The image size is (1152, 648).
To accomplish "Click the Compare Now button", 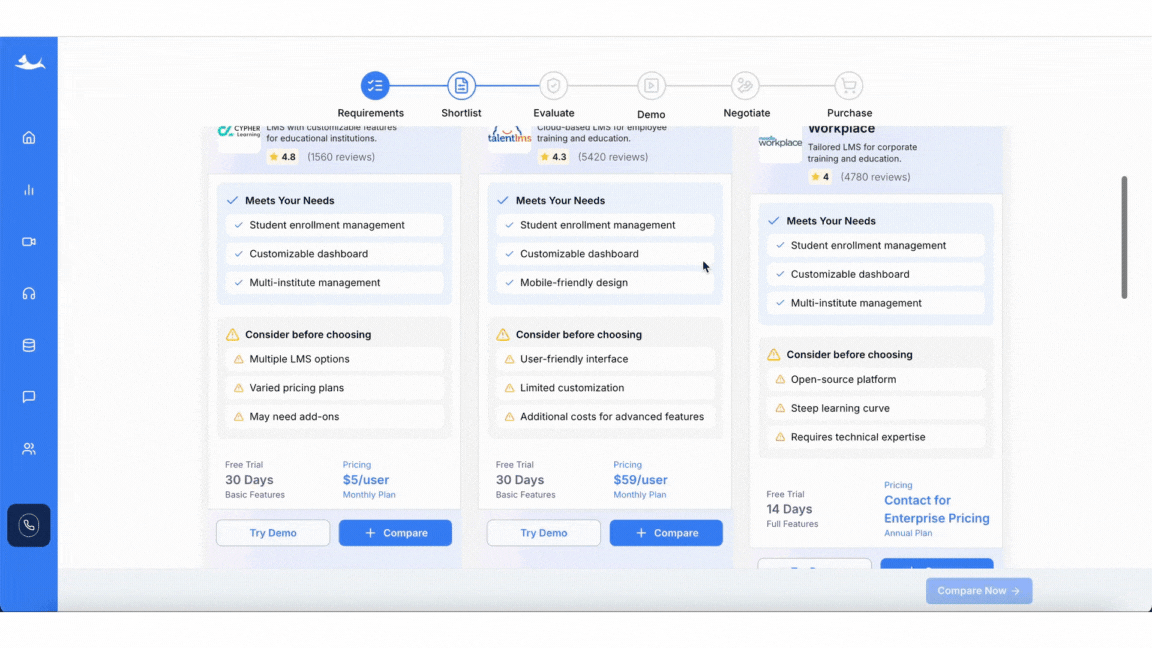I will coord(979,591).
